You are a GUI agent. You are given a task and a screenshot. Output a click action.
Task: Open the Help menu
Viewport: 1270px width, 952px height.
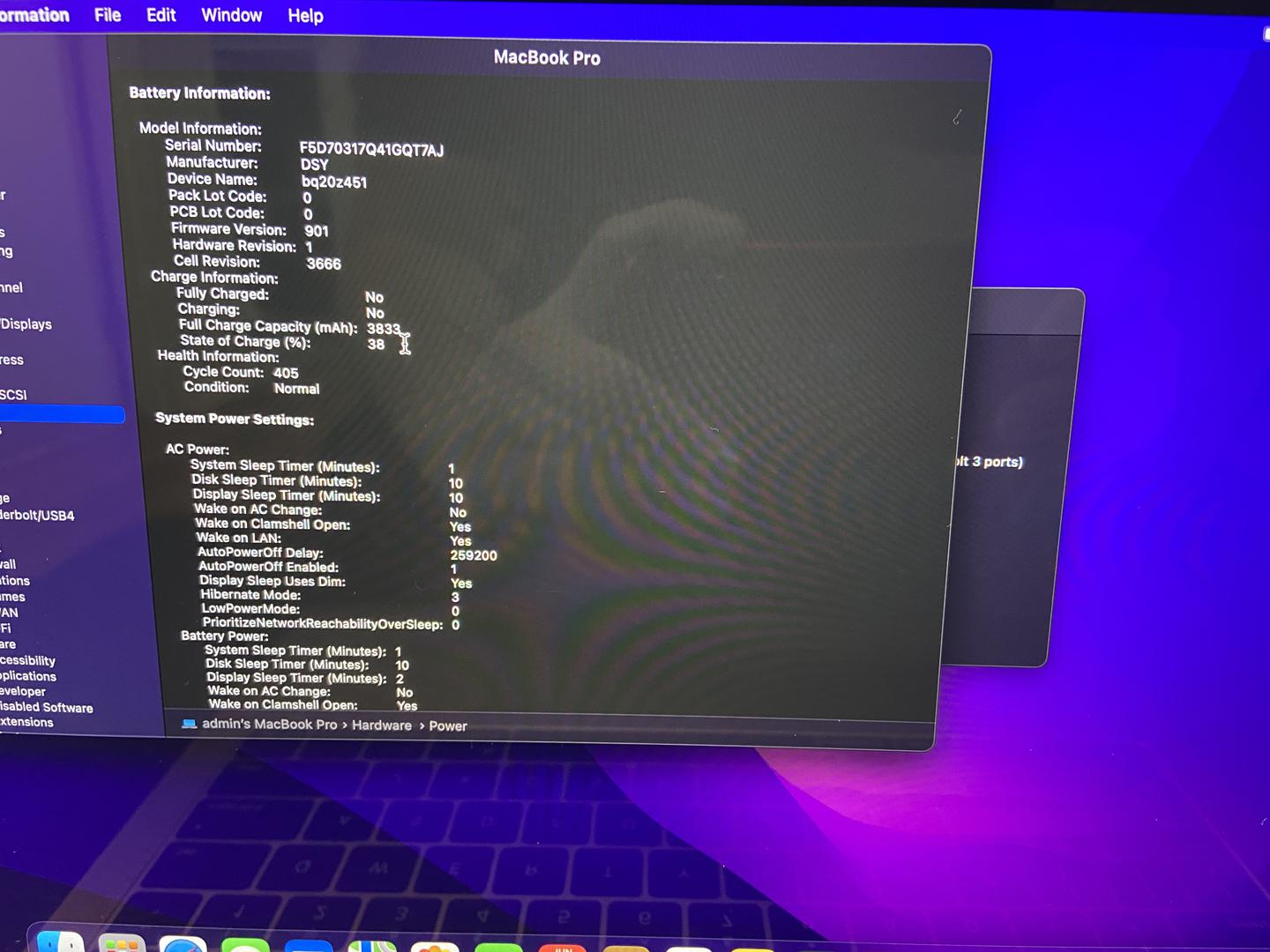305,16
